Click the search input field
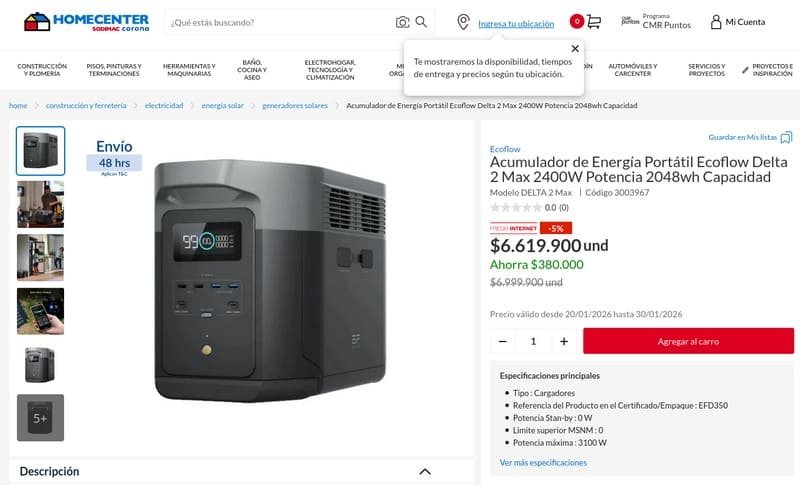 click(281, 22)
